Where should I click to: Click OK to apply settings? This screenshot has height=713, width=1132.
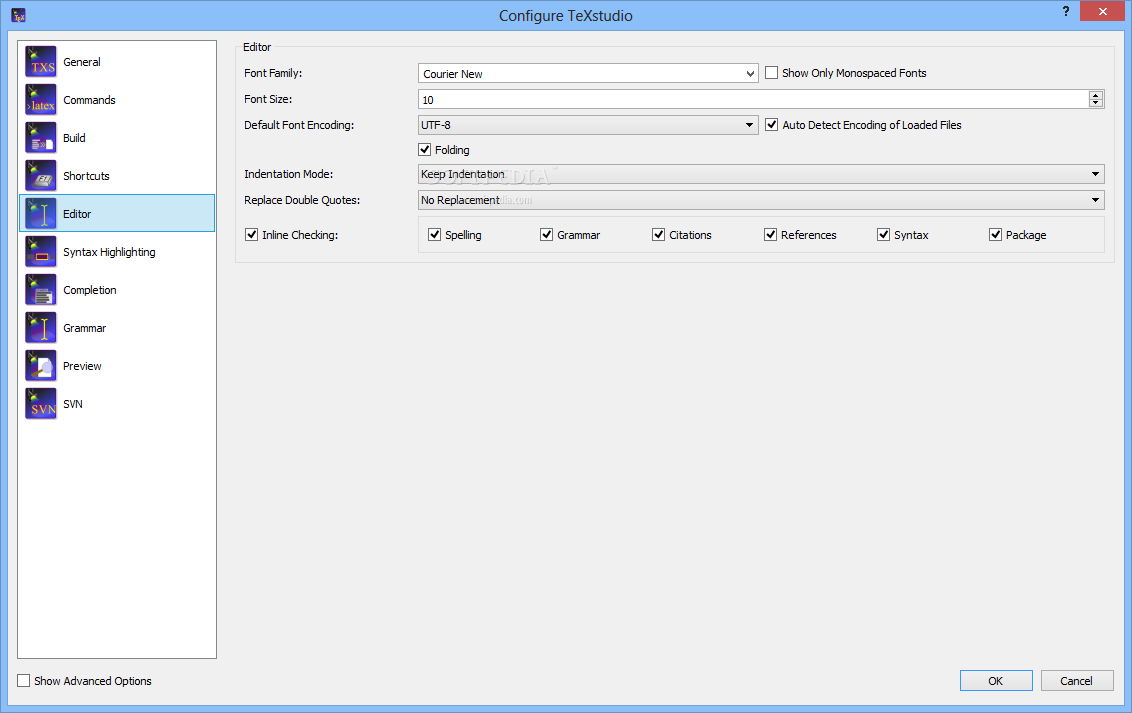click(x=996, y=681)
